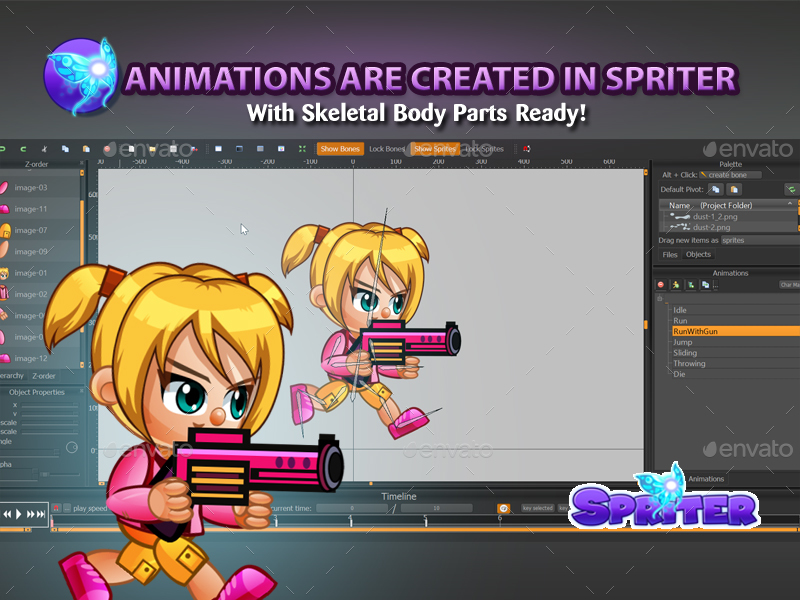
Task: Open the 'Drag new items as' sprites dropdown
Action: point(733,240)
